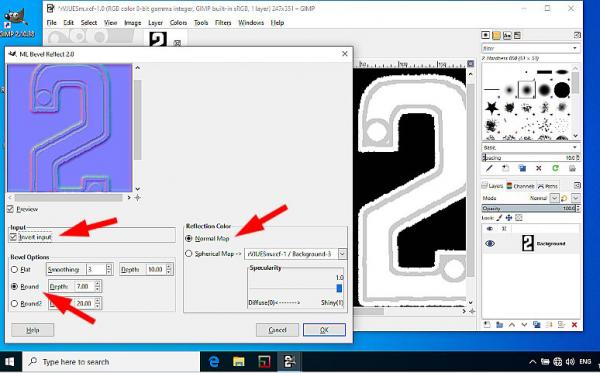The height and width of the screenshot is (373, 600).
Task: Open the Patterns dockable tab icon
Action: [496, 36]
